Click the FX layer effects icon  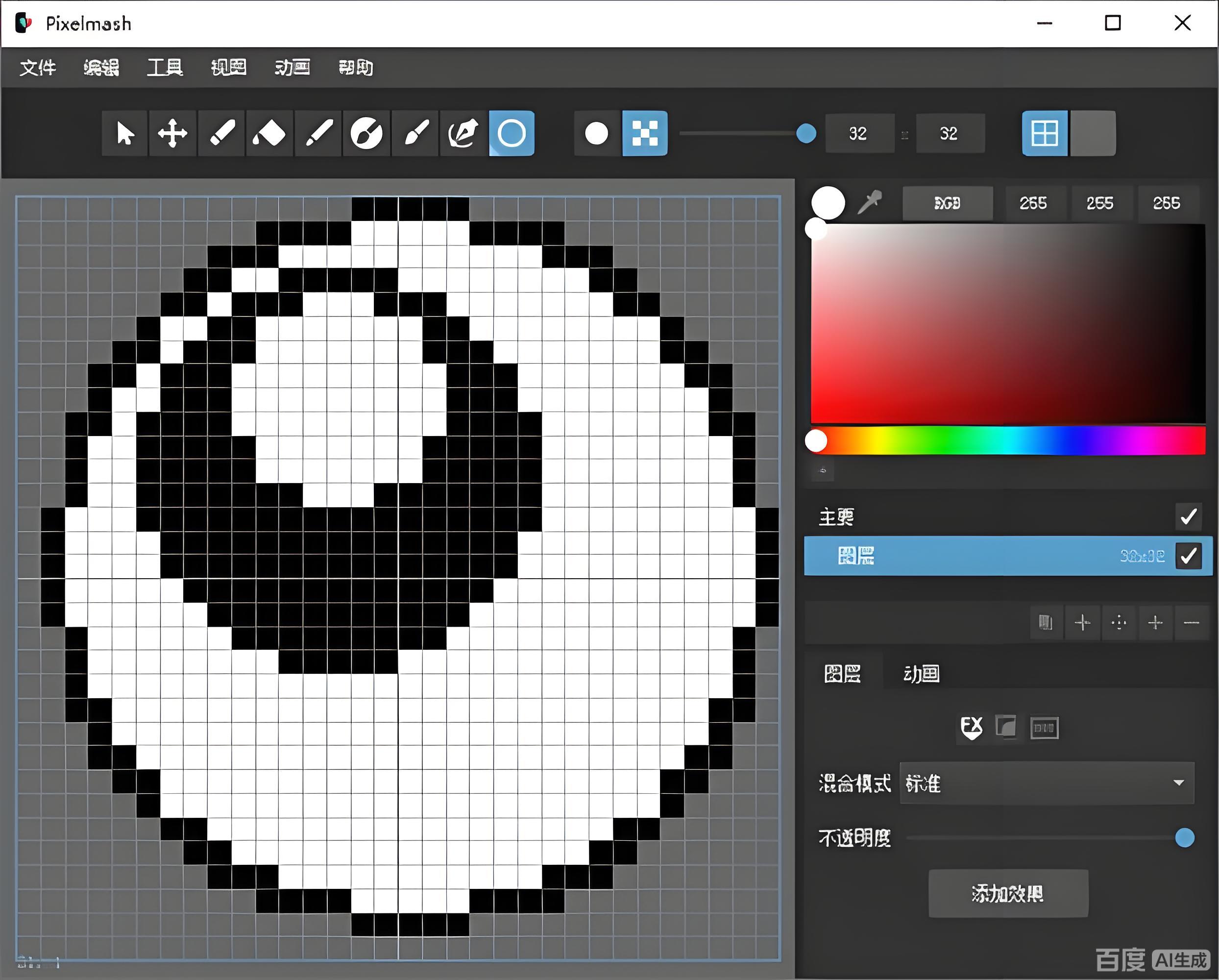click(972, 728)
